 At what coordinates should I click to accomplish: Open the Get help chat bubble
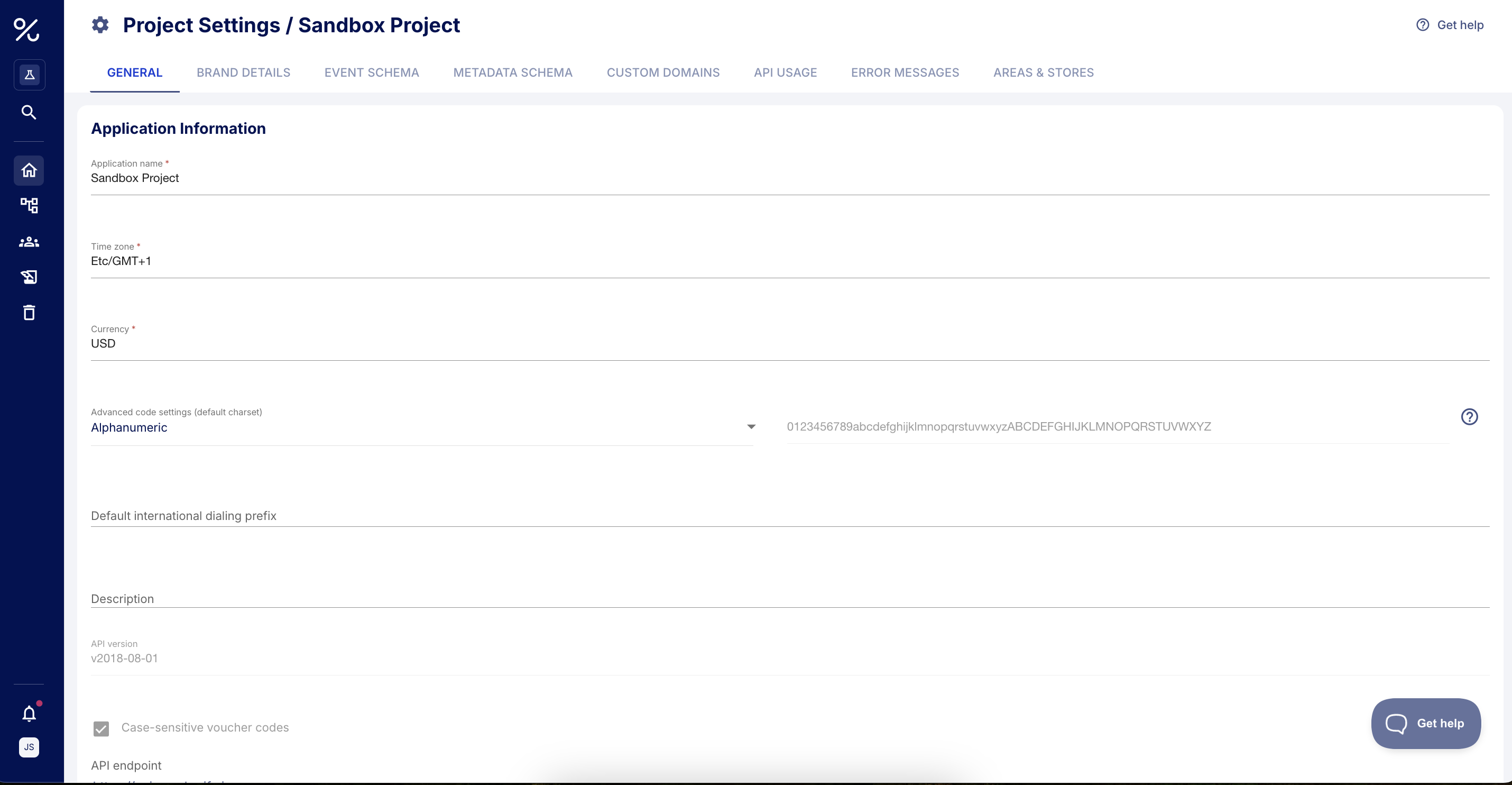(1426, 723)
